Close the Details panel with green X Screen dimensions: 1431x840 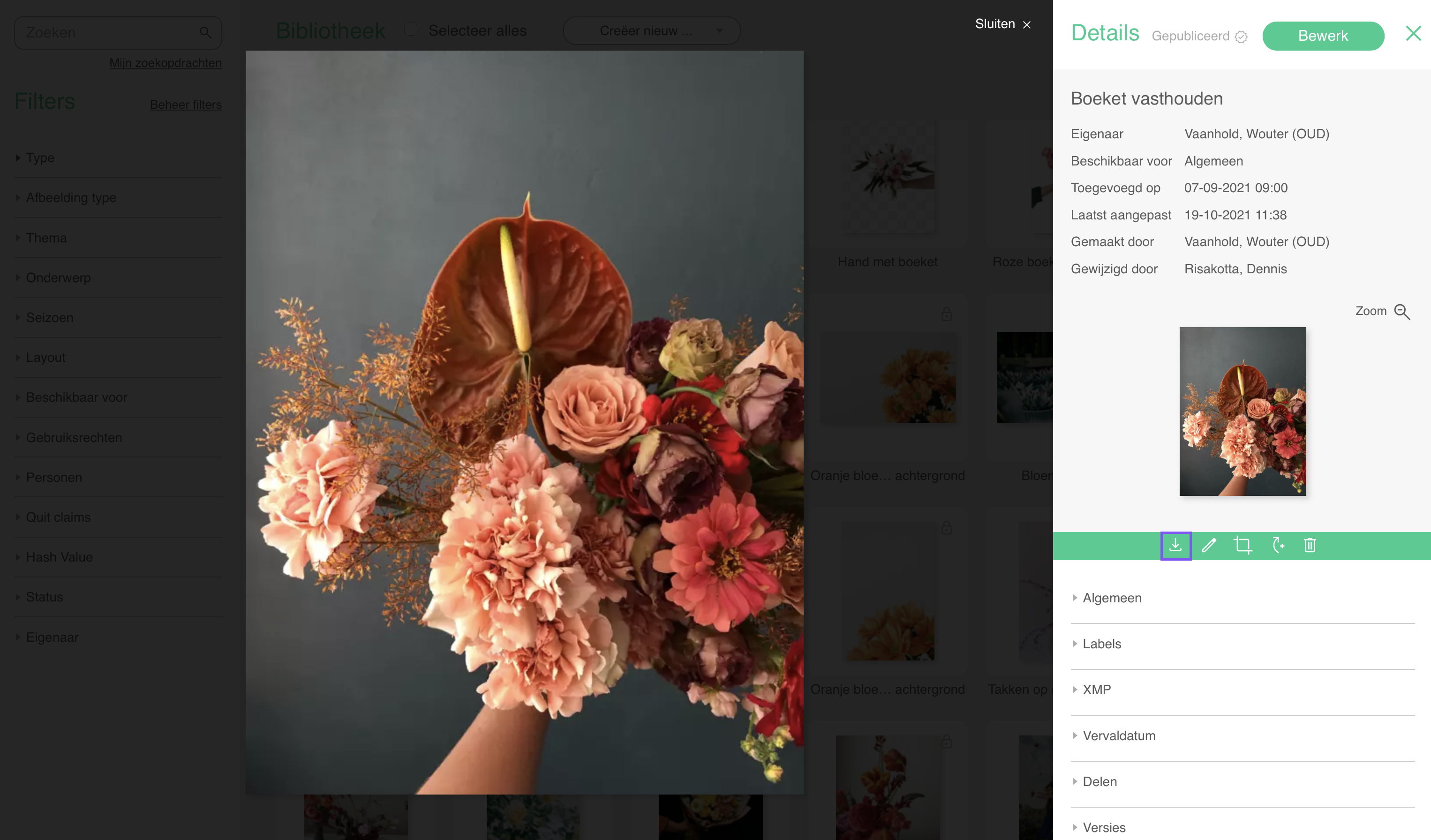[x=1413, y=33]
